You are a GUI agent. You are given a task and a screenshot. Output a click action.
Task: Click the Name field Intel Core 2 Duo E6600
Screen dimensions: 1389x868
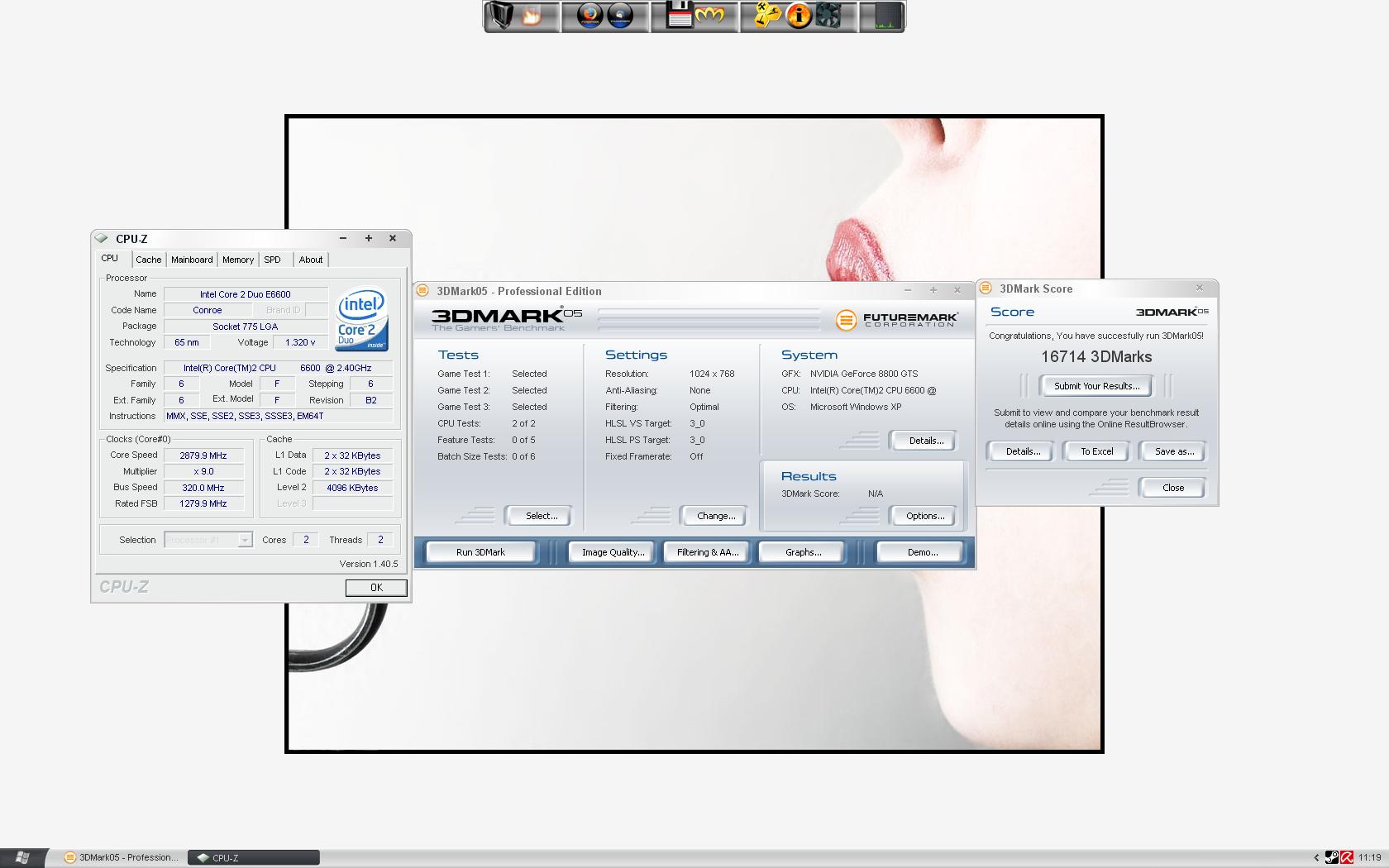[246, 294]
